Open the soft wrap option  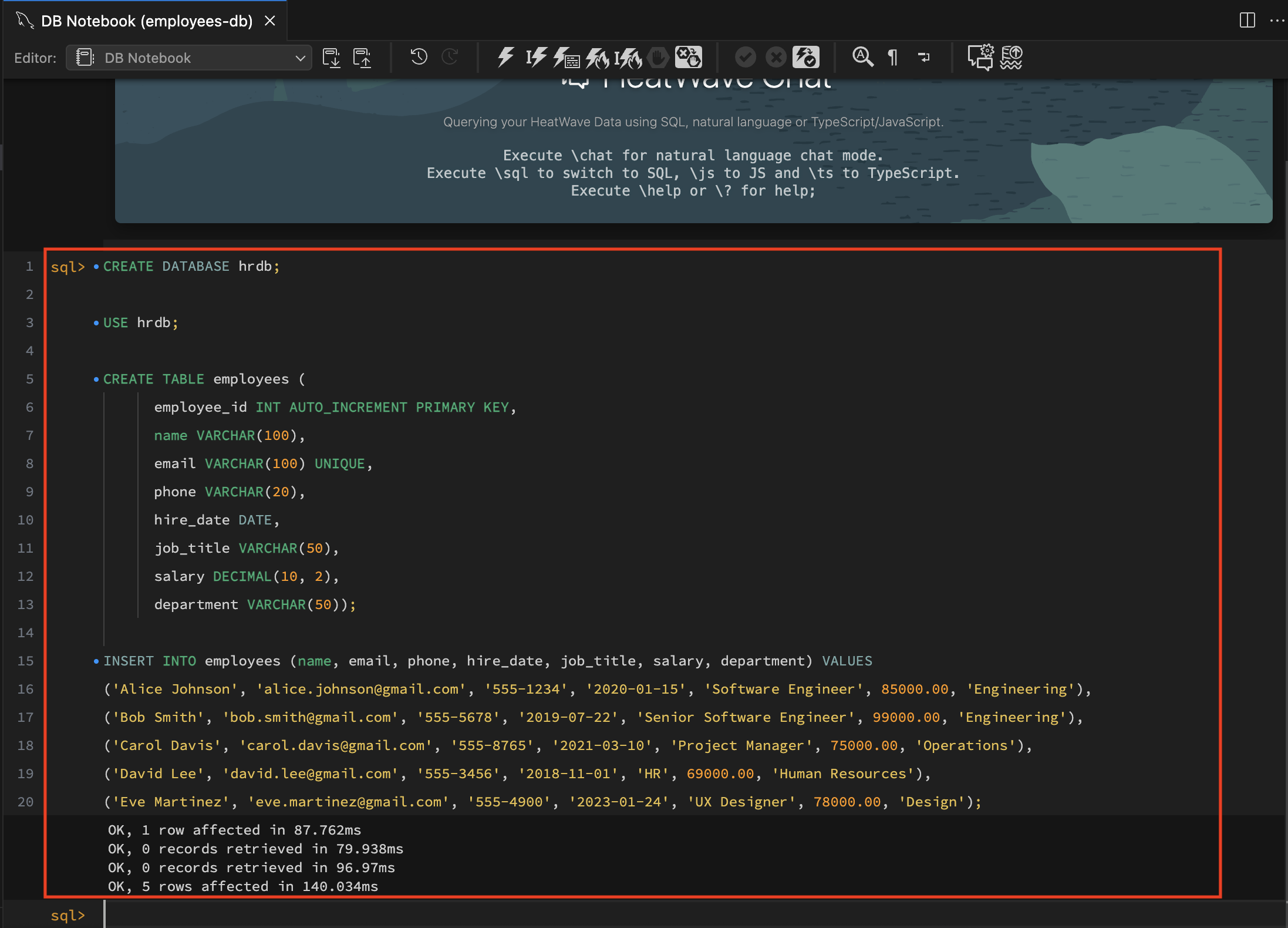[924, 58]
